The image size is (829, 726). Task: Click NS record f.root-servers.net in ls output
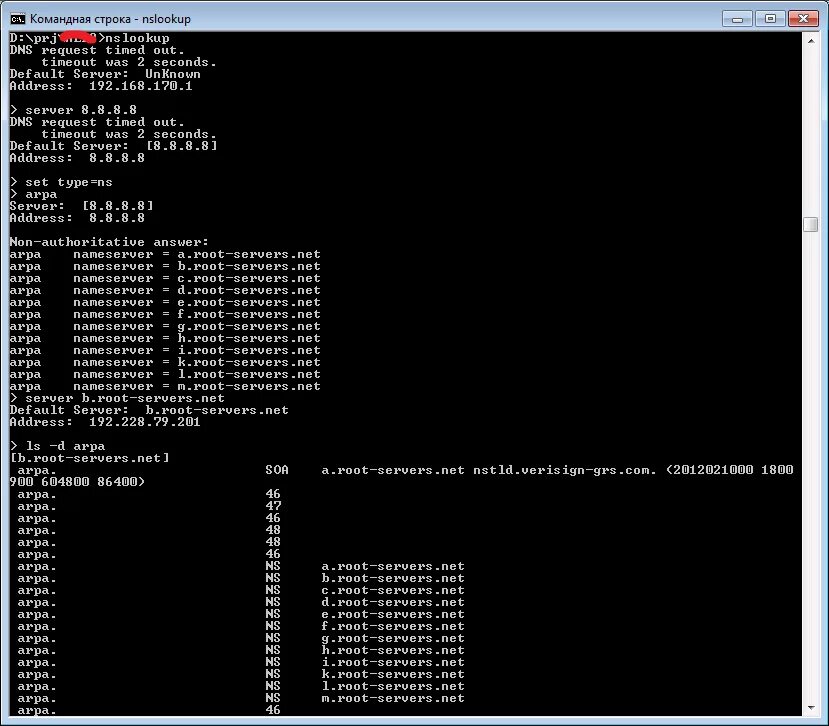[393, 627]
